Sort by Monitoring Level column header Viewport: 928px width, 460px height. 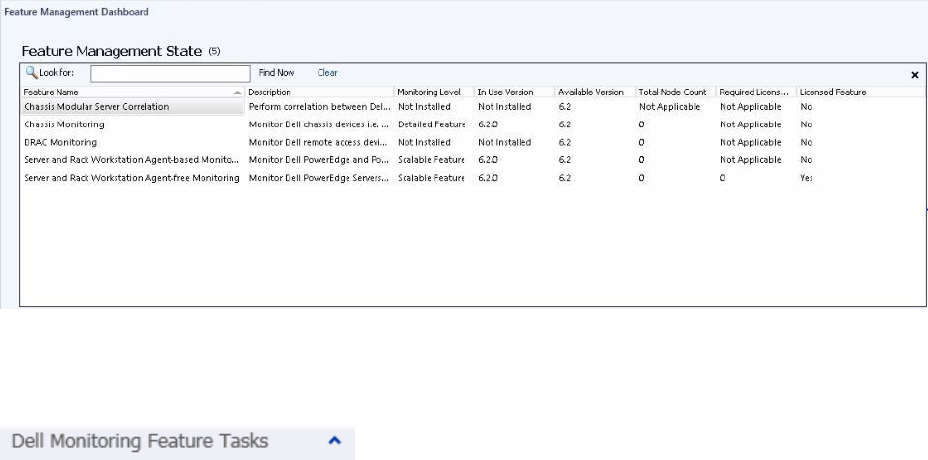tap(434, 92)
